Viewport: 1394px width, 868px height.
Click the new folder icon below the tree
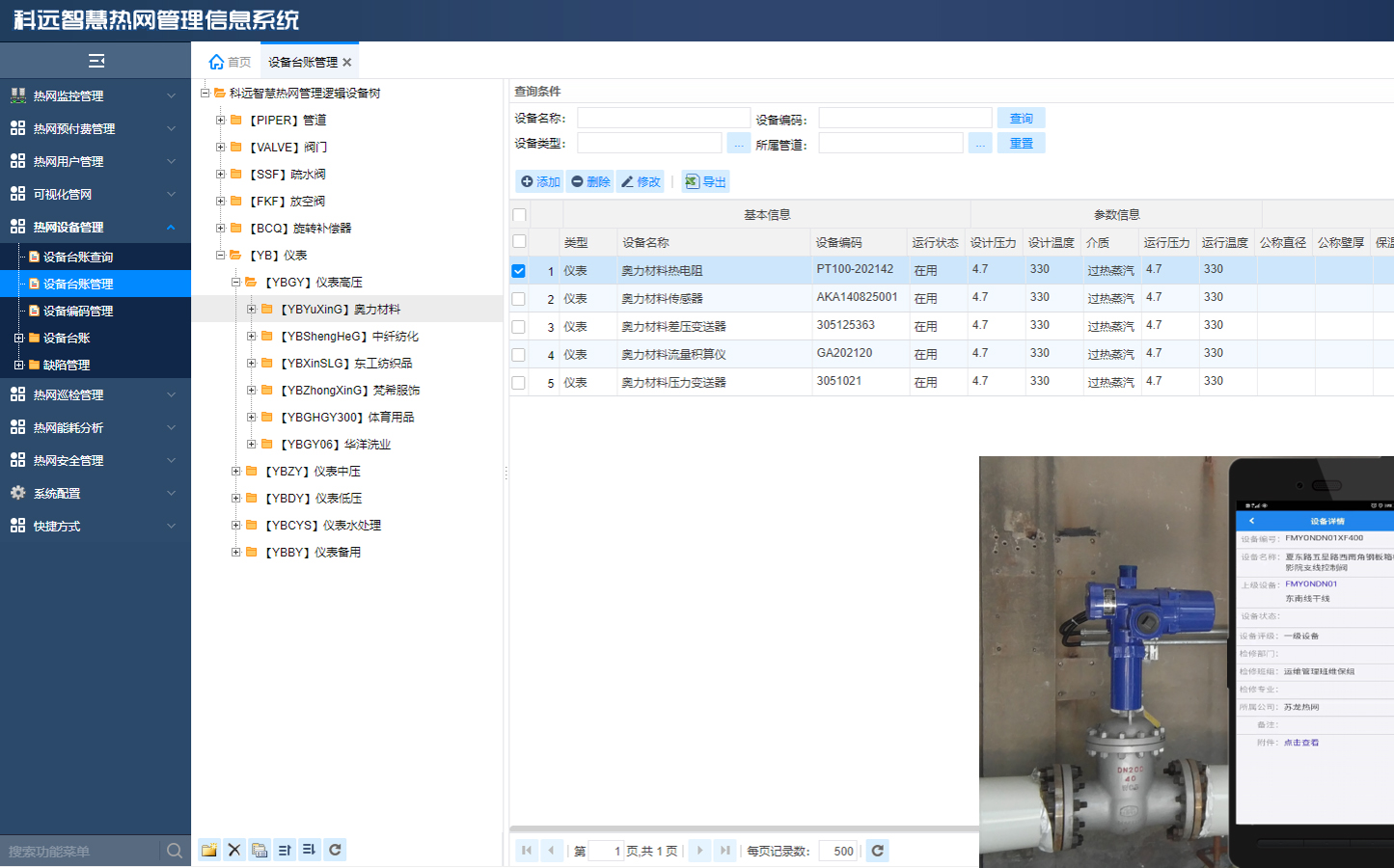coord(208,850)
